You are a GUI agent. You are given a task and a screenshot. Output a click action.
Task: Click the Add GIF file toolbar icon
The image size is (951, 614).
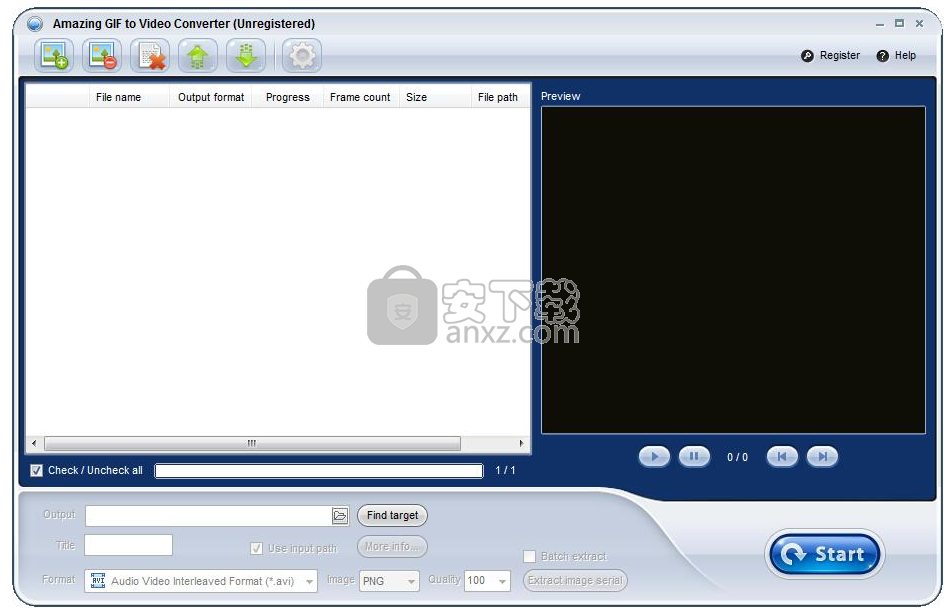[x=54, y=56]
